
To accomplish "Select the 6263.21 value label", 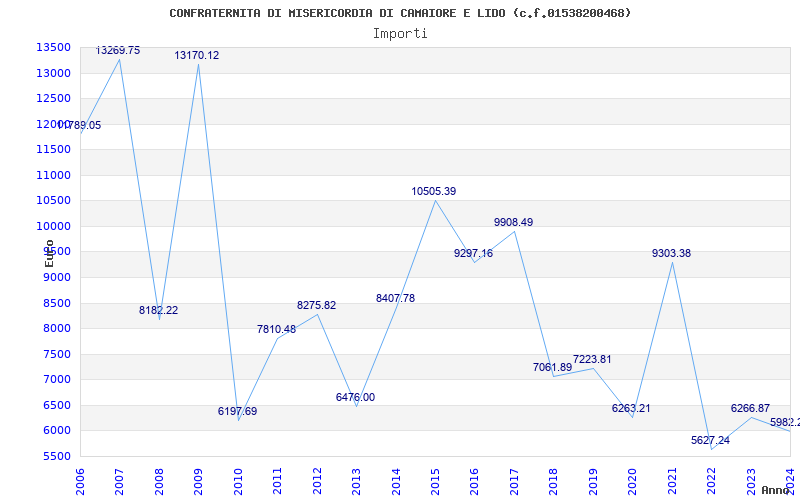I will [x=631, y=409].
